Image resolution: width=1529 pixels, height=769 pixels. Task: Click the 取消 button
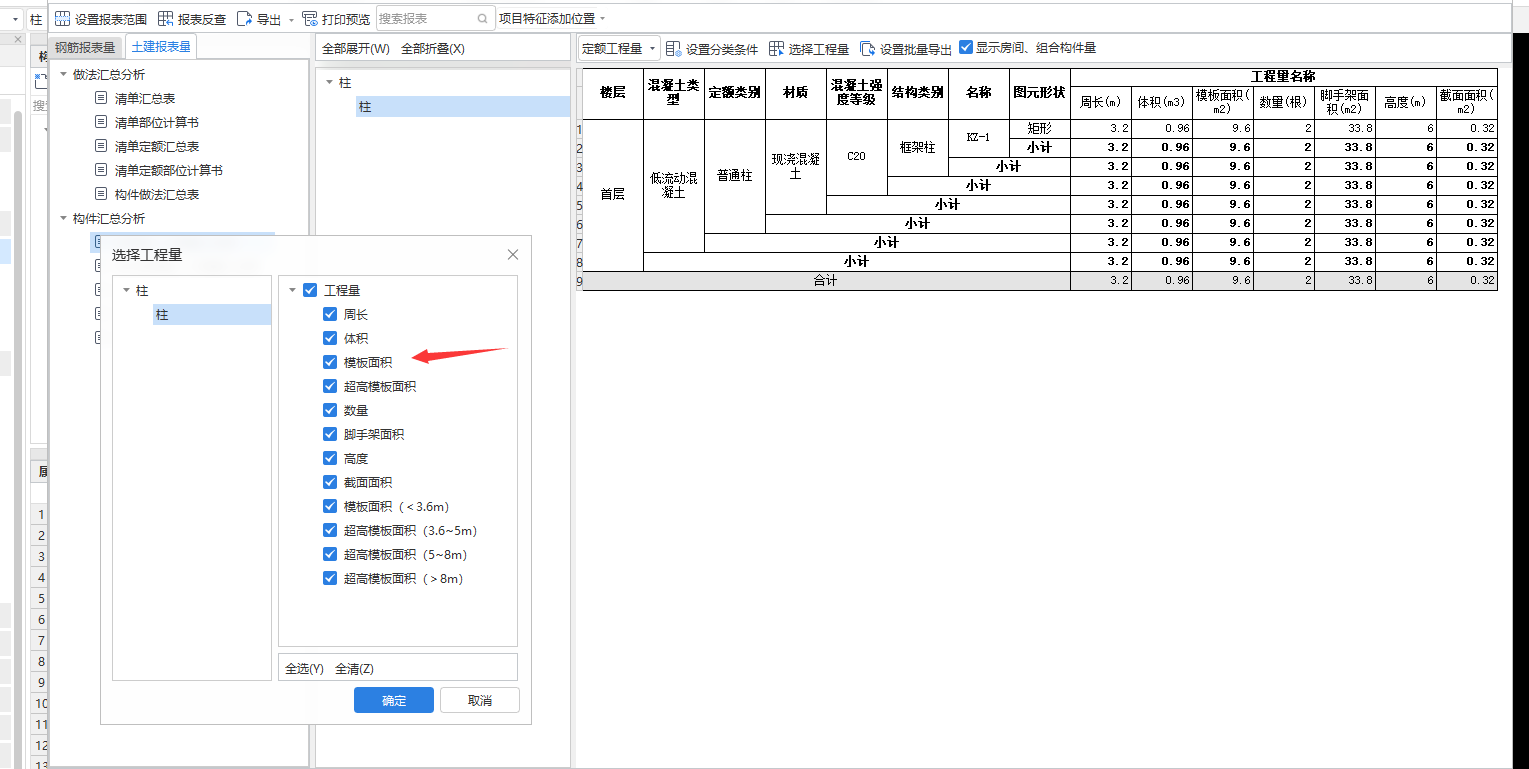(480, 700)
